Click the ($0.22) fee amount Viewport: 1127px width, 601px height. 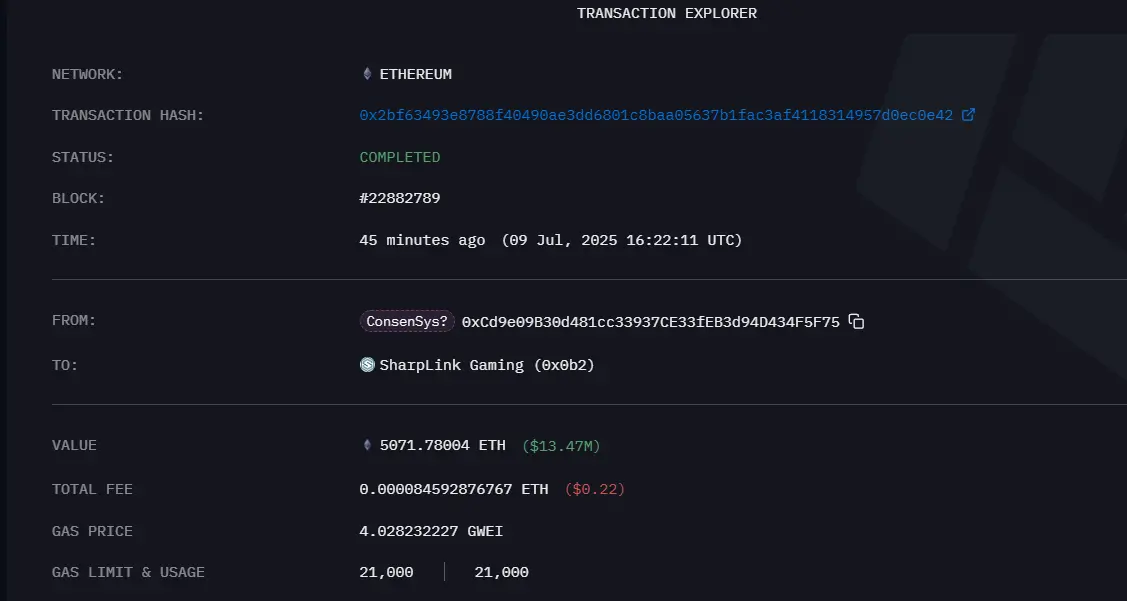(x=595, y=488)
